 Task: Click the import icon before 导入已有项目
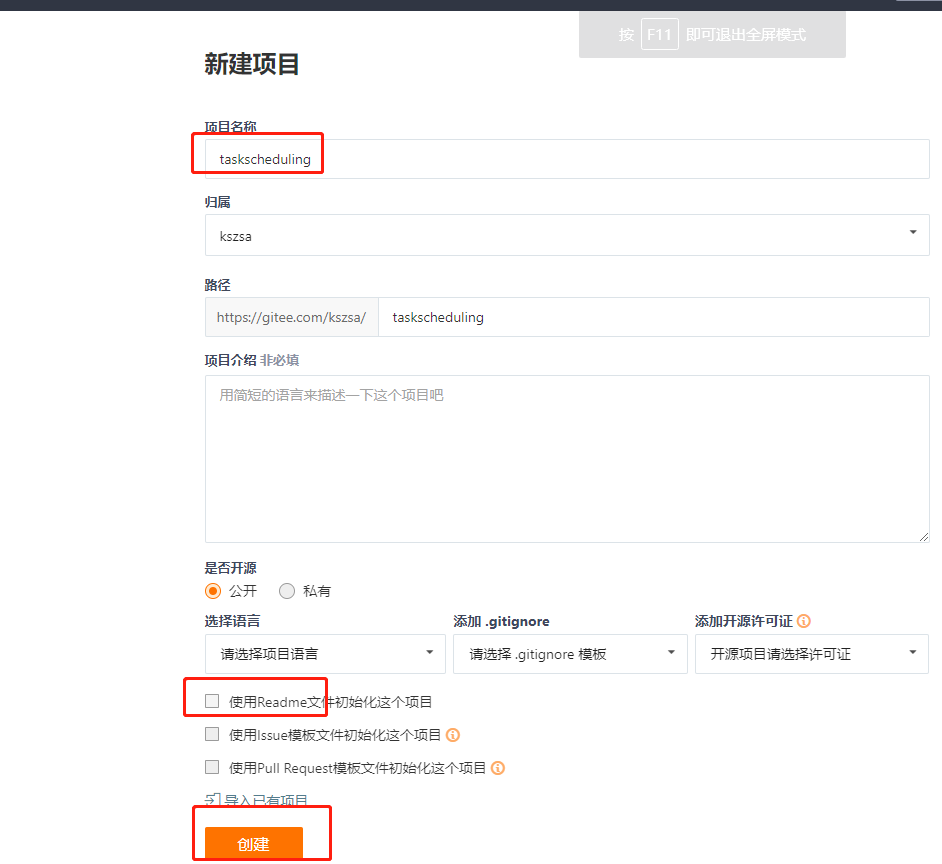tap(213, 800)
